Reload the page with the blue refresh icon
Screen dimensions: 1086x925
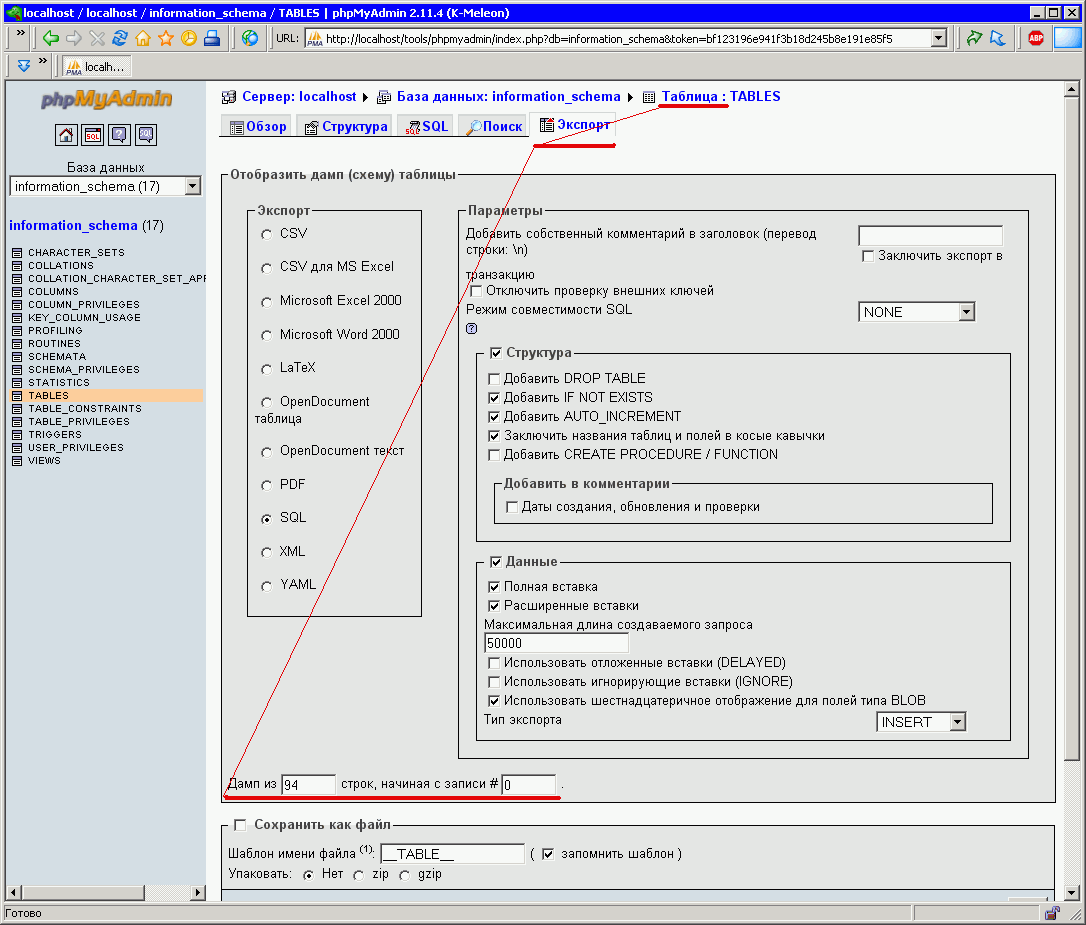(x=120, y=38)
